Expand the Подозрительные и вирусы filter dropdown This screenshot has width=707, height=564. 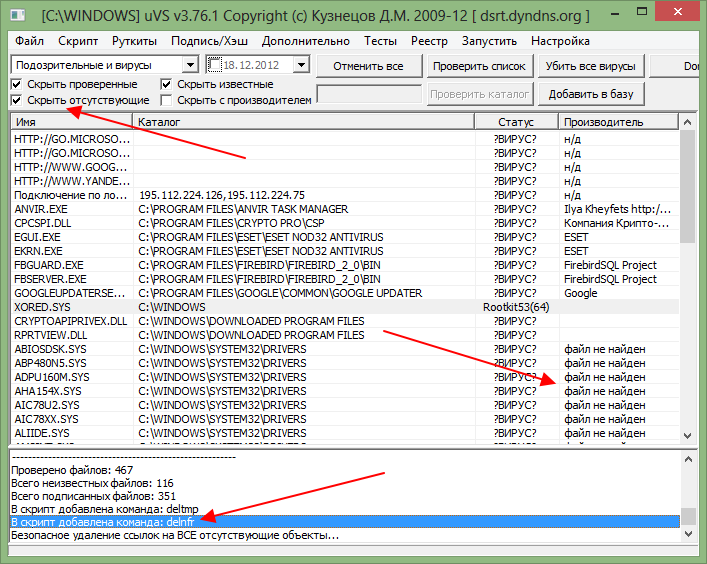(x=191, y=65)
